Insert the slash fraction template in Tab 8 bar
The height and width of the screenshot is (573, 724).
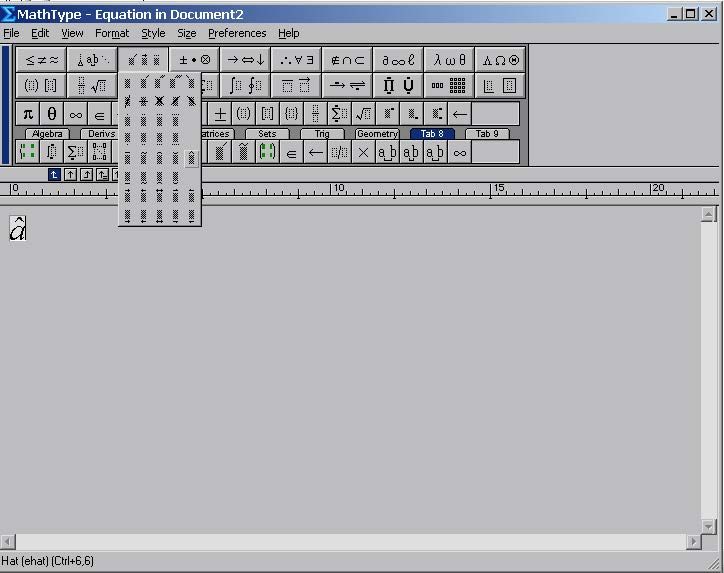coord(339,152)
